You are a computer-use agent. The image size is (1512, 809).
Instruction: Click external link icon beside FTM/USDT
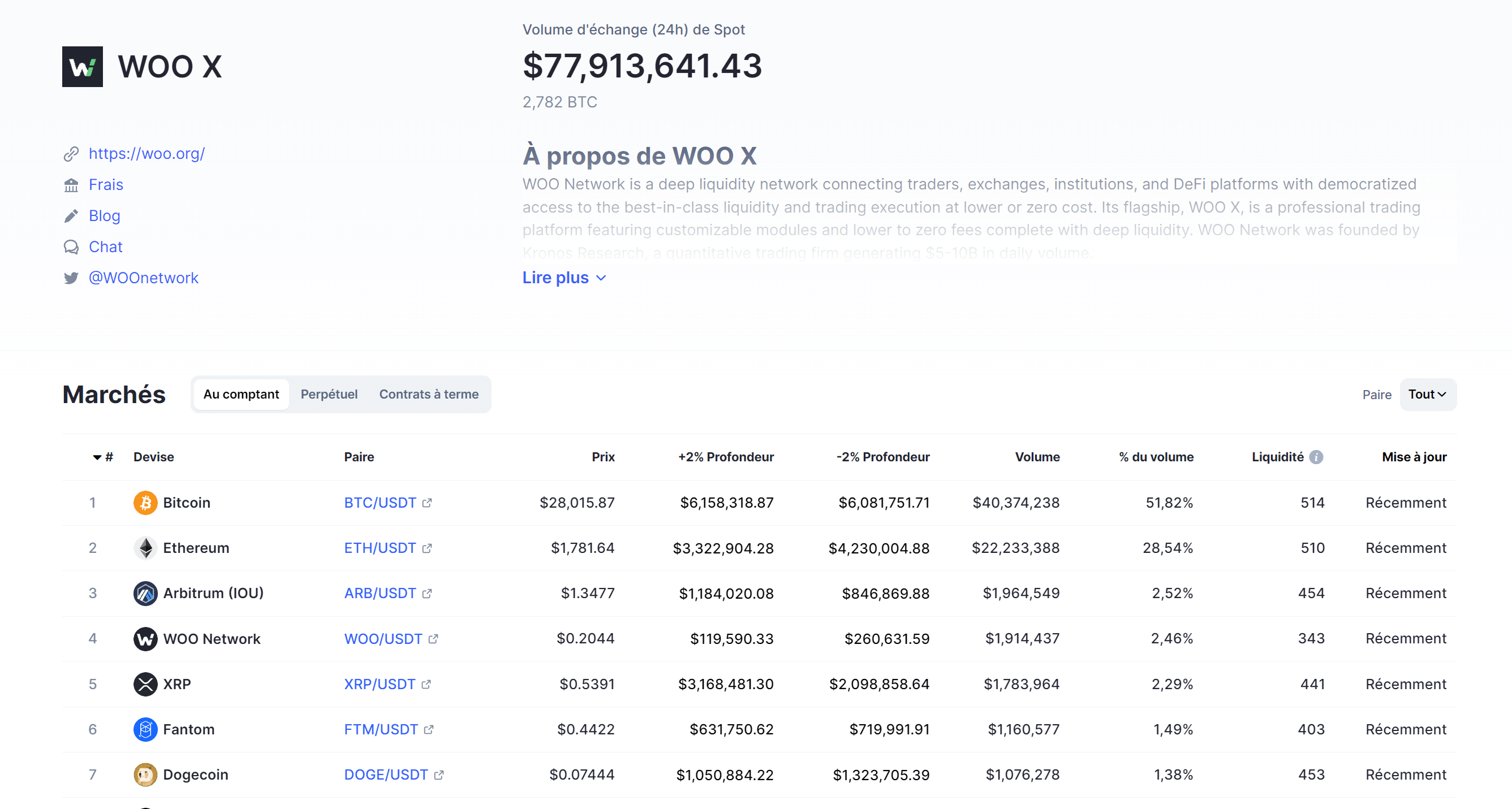tap(428, 729)
